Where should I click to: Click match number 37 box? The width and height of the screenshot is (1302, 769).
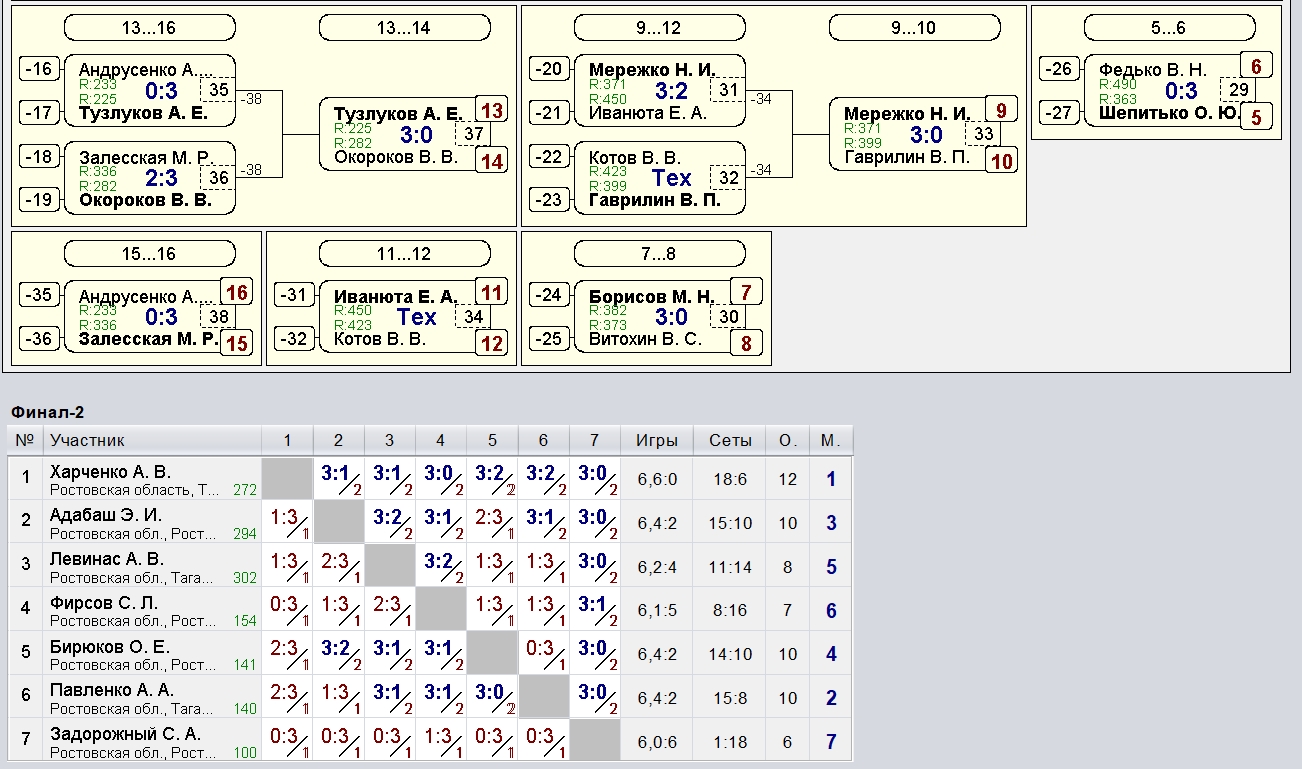[x=474, y=134]
